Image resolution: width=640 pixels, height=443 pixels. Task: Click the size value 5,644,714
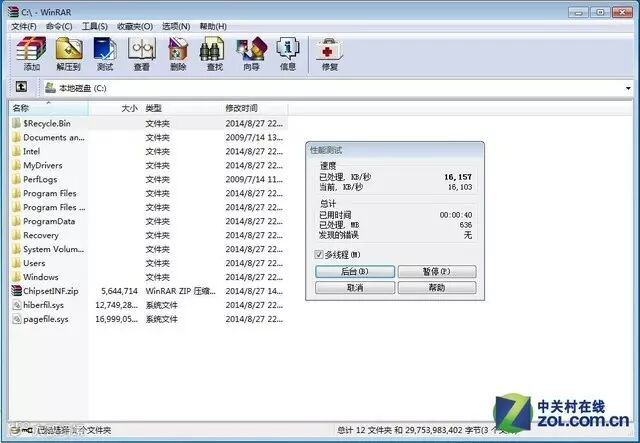[119, 291]
